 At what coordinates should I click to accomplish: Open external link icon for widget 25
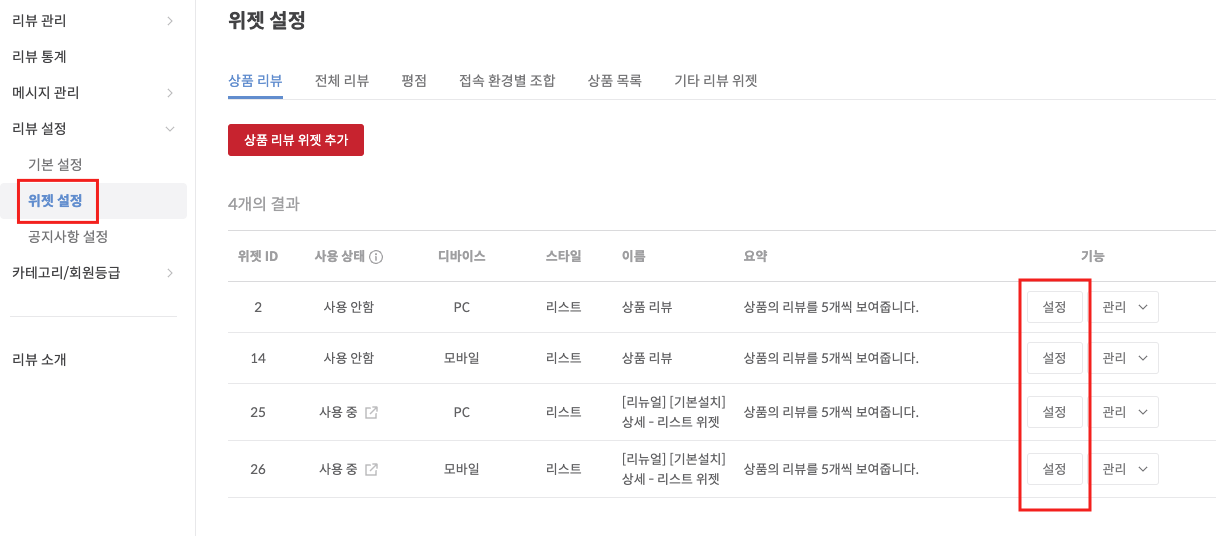coord(371,412)
